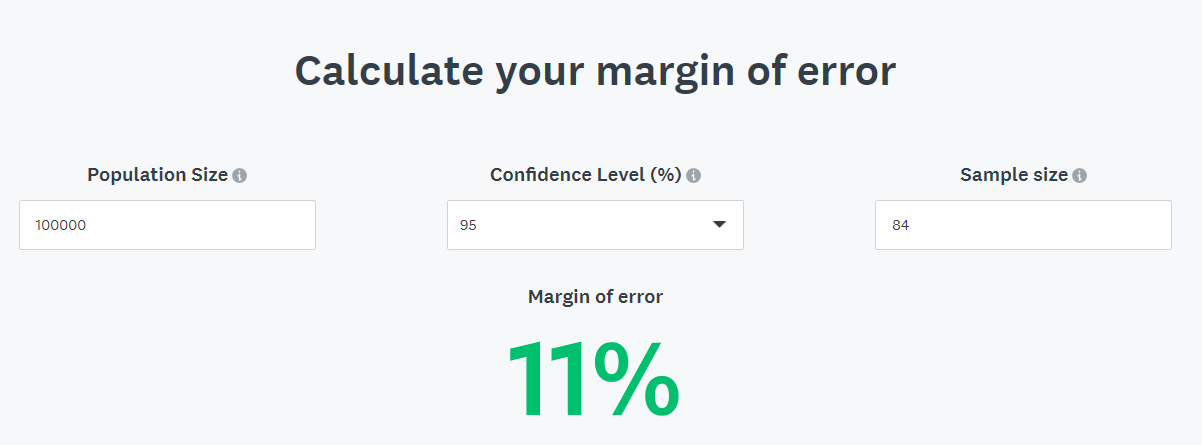Show the Sample size info icon help

click(1079, 176)
